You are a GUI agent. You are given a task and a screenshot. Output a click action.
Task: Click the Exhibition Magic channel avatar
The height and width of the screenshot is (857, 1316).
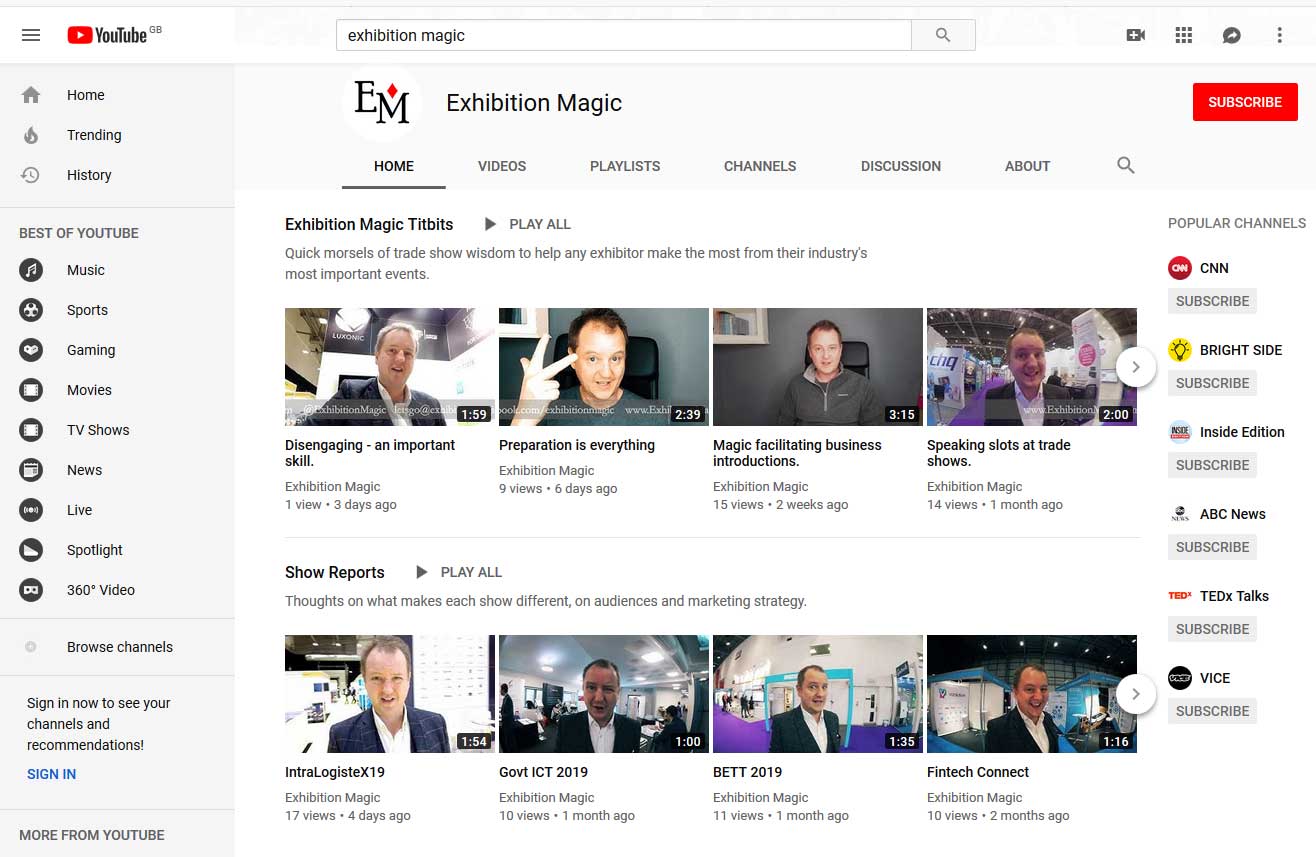click(382, 103)
